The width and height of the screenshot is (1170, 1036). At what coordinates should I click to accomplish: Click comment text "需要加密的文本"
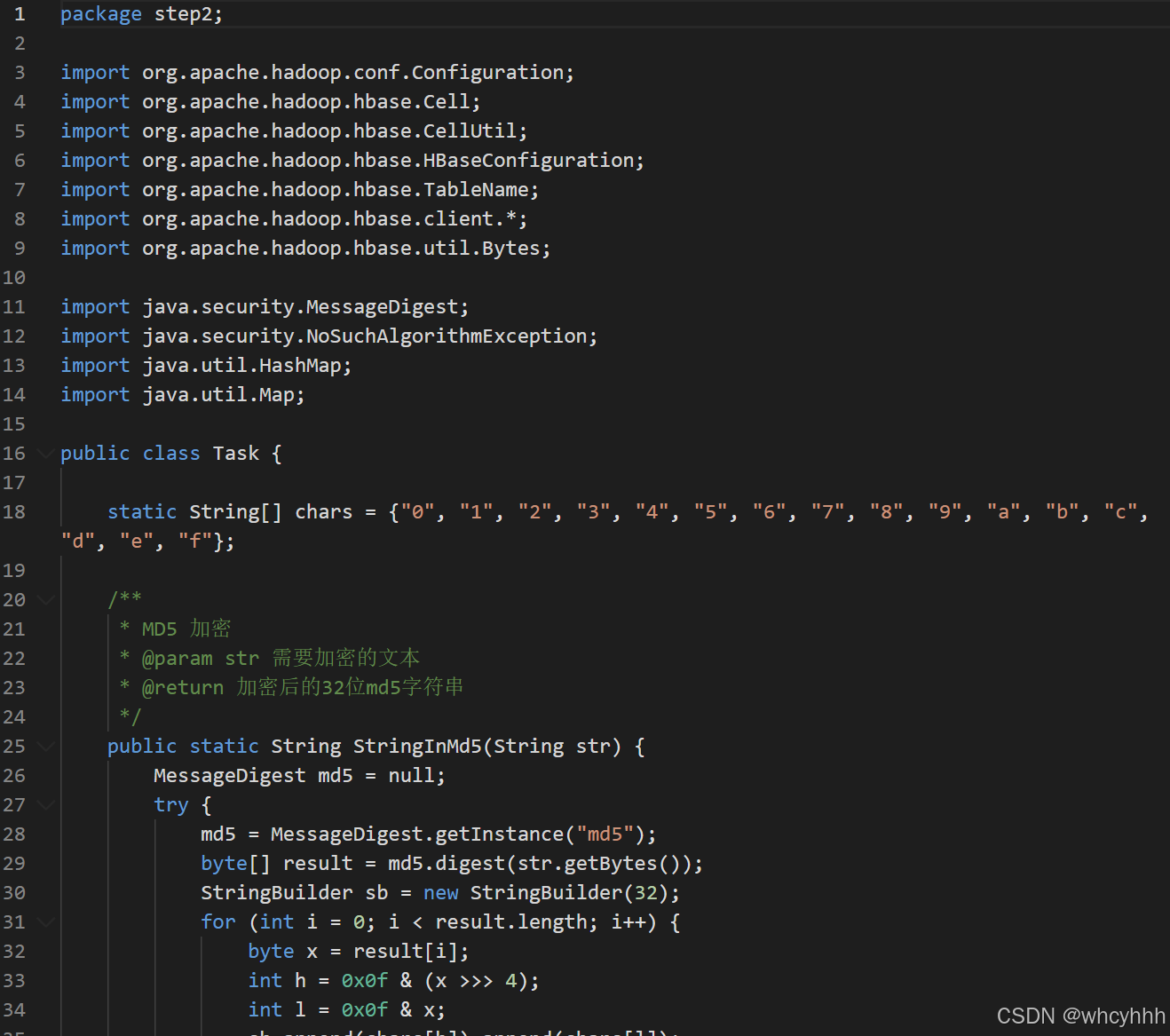click(345, 659)
